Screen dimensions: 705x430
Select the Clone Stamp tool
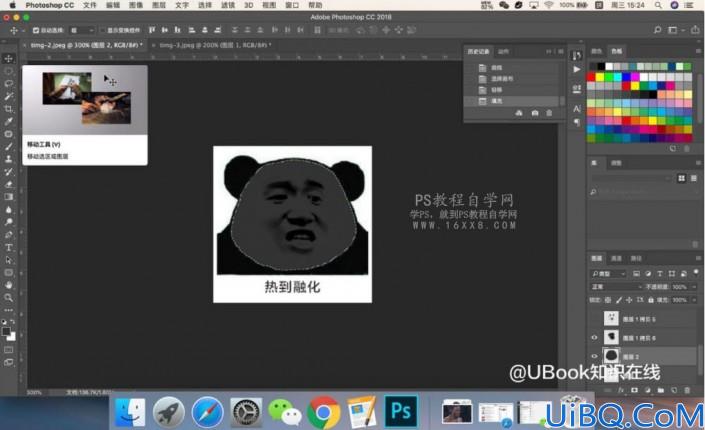pos(9,159)
